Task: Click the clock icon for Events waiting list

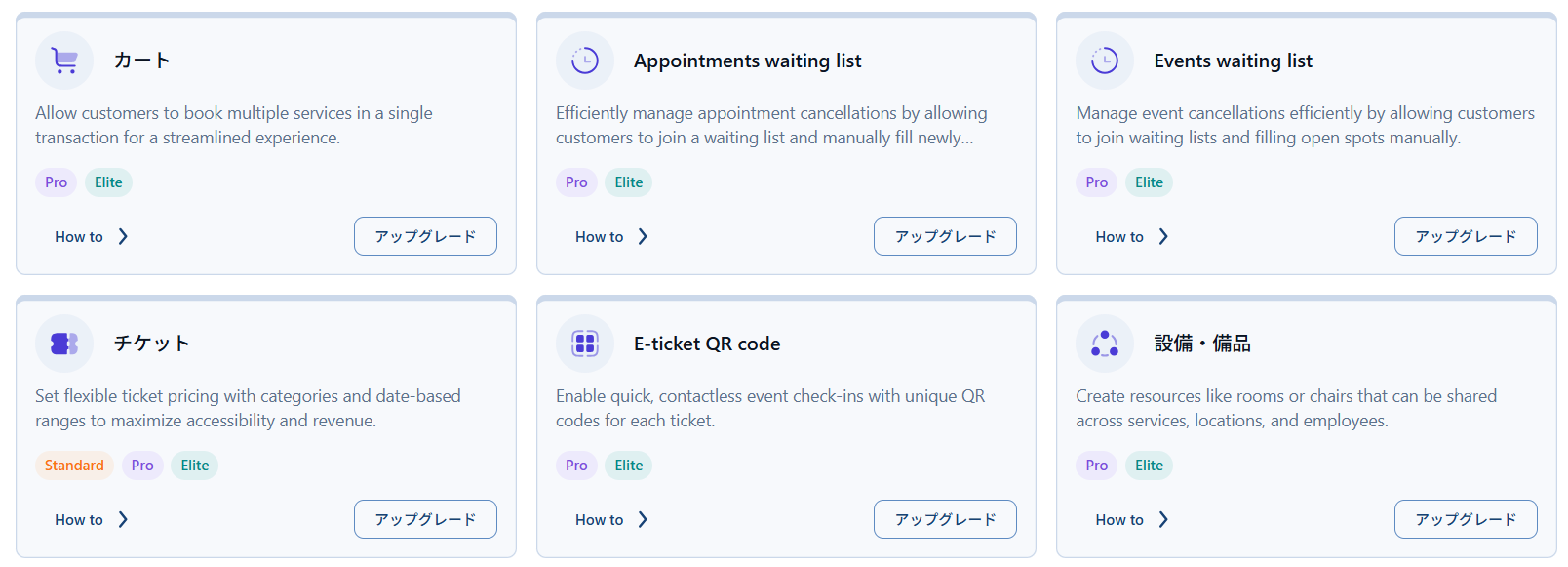Action: [x=1105, y=61]
